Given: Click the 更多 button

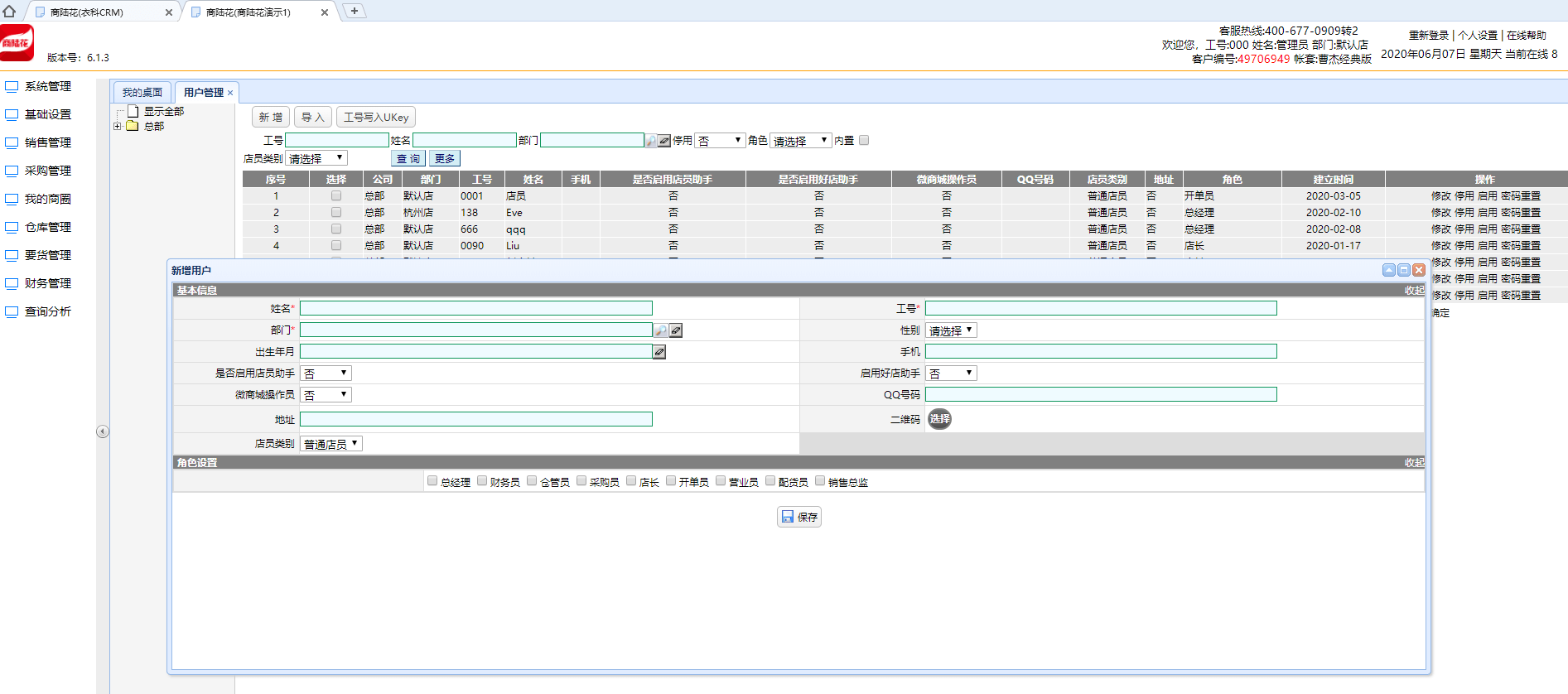Looking at the screenshot, I should tap(445, 158).
